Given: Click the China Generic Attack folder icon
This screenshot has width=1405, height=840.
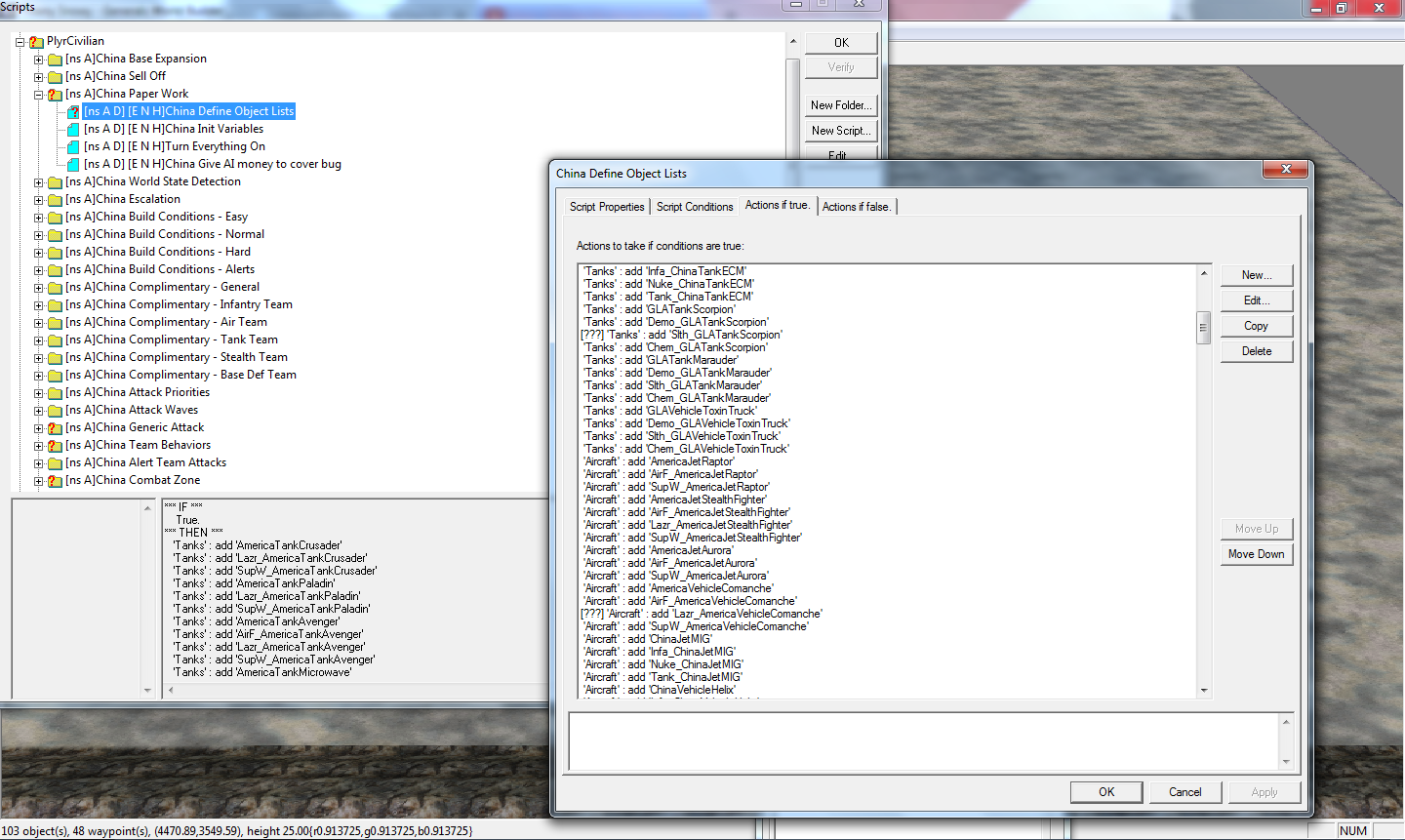Looking at the screenshot, I should 55,428.
